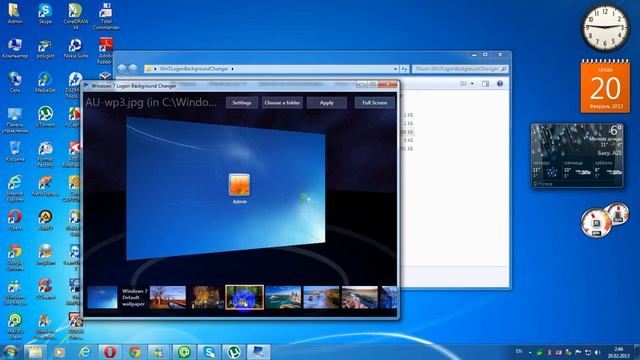Open the AIMP3 desktop icon
Image resolution: width=640 pixels, height=360 pixels.
(x=45, y=220)
